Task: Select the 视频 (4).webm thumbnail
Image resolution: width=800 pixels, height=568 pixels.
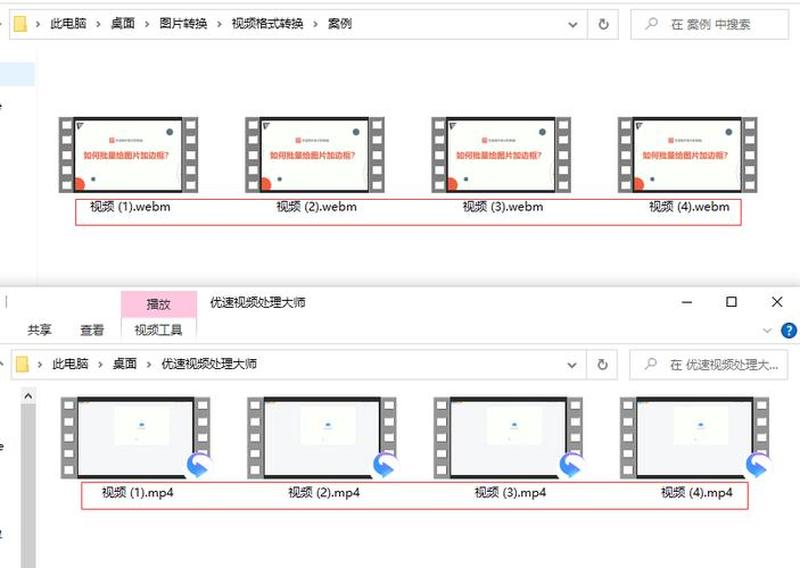Action: click(687, 155)
